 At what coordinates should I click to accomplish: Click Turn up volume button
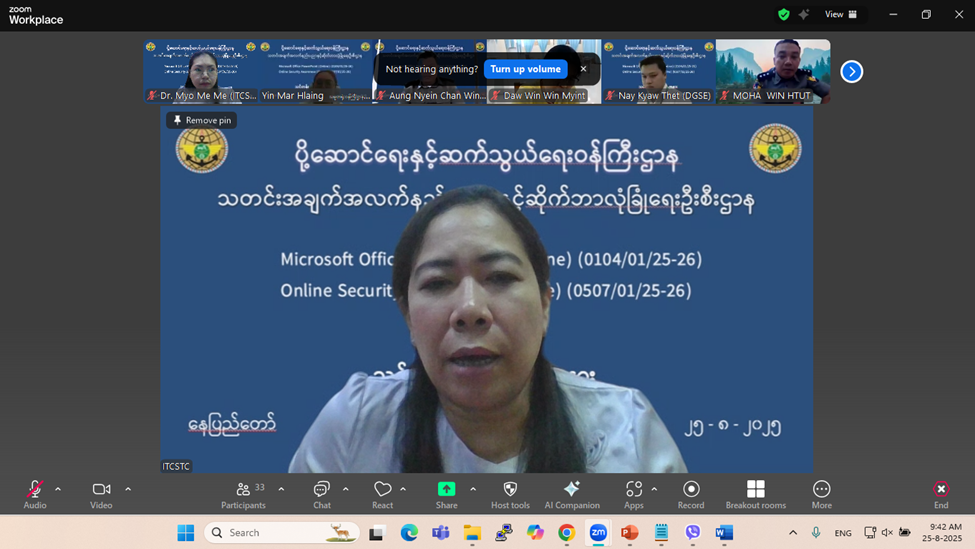click(525, 69)
